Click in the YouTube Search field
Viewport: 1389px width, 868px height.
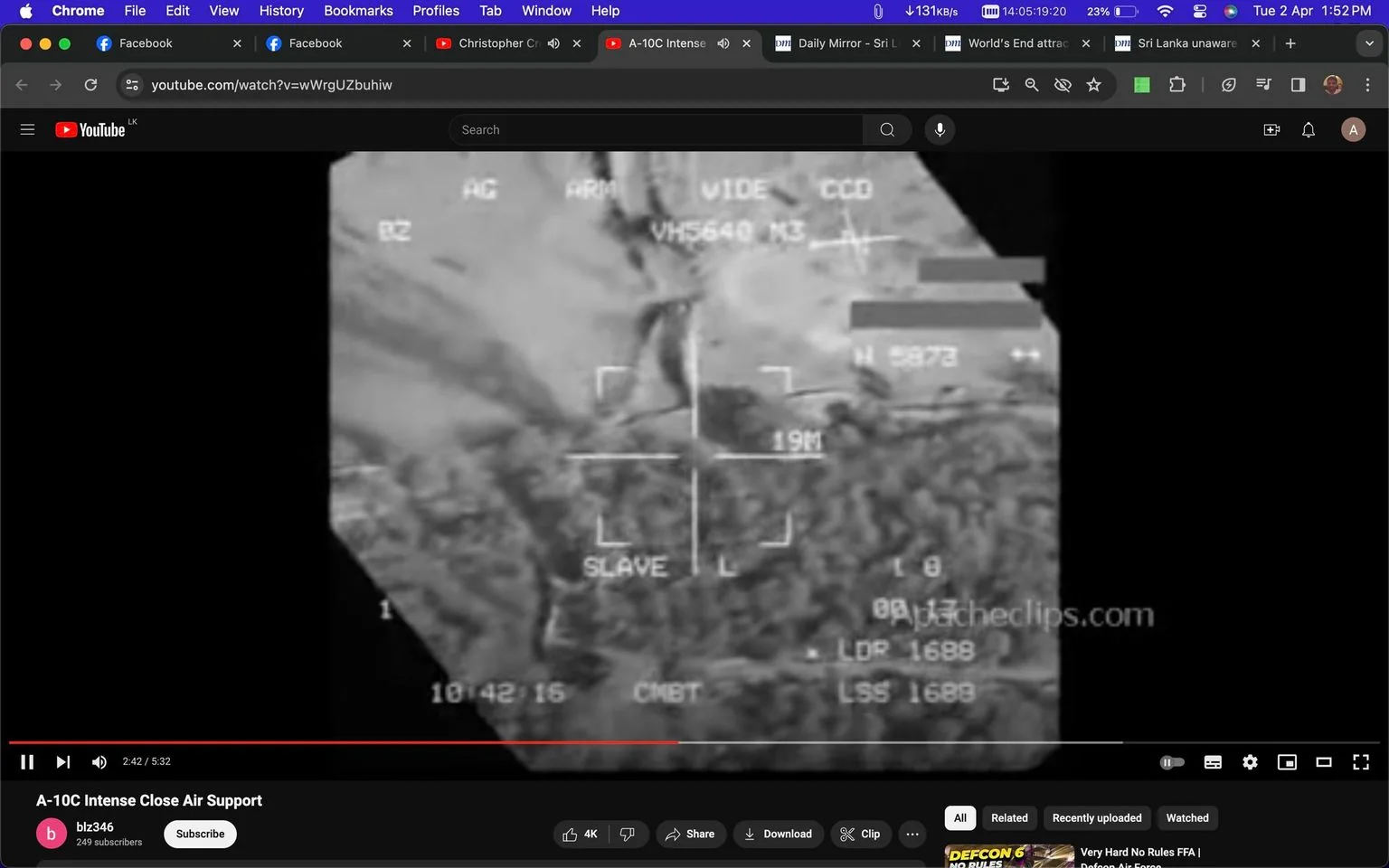(x=656, y=129)
